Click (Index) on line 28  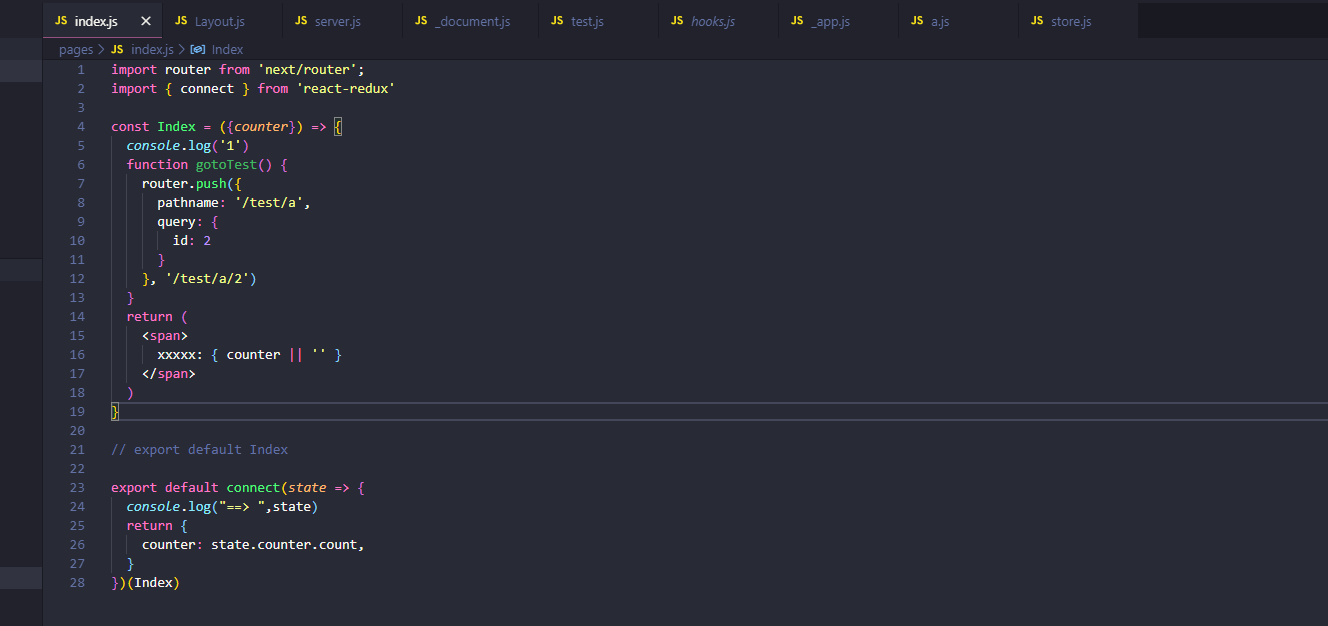pos(153,583)
